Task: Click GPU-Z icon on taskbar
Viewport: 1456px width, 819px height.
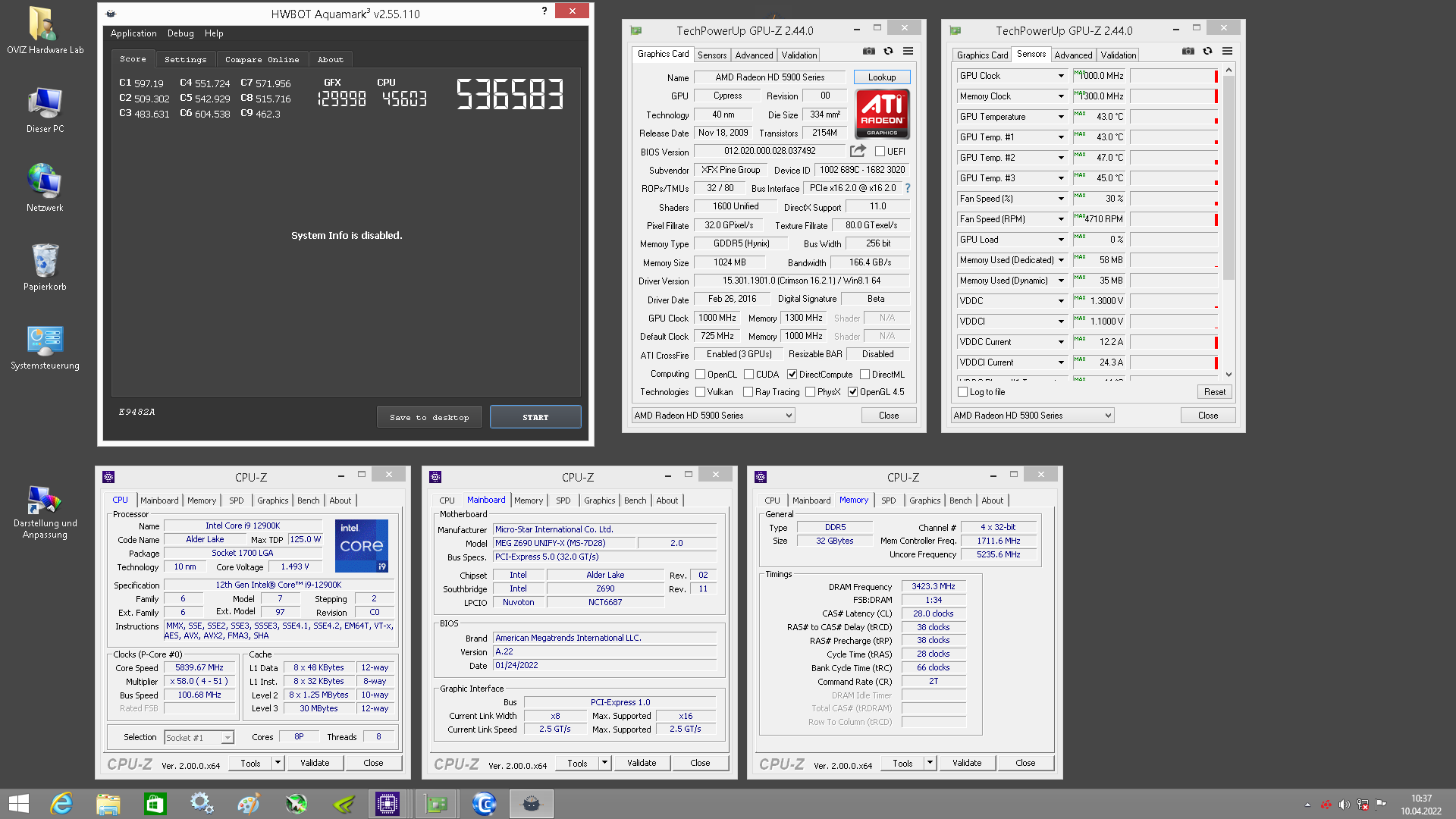Action: [x=436, y=804]
